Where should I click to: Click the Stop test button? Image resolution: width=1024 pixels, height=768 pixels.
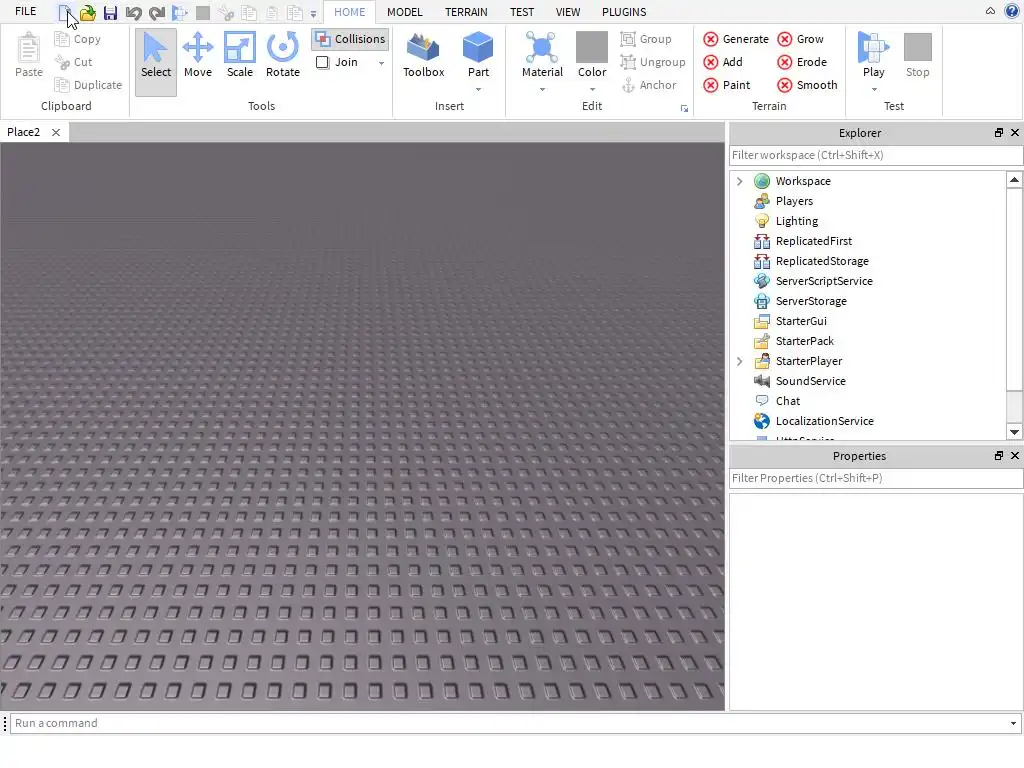(918, 56)
